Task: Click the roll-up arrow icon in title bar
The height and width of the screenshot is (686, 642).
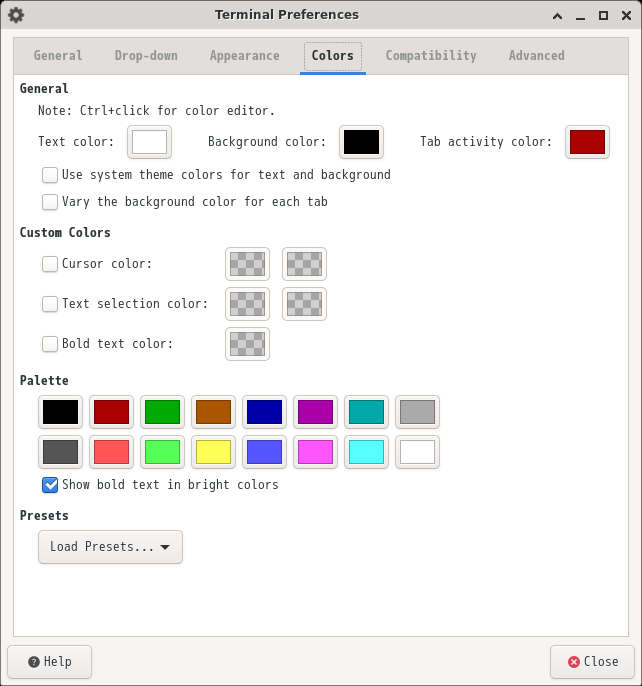Action: tap(557, 16)
